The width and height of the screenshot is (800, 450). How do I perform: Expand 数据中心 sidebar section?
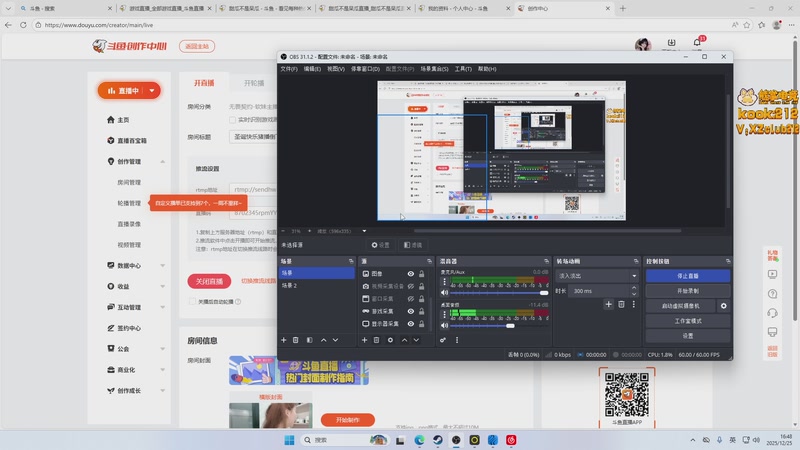[162, 266]
